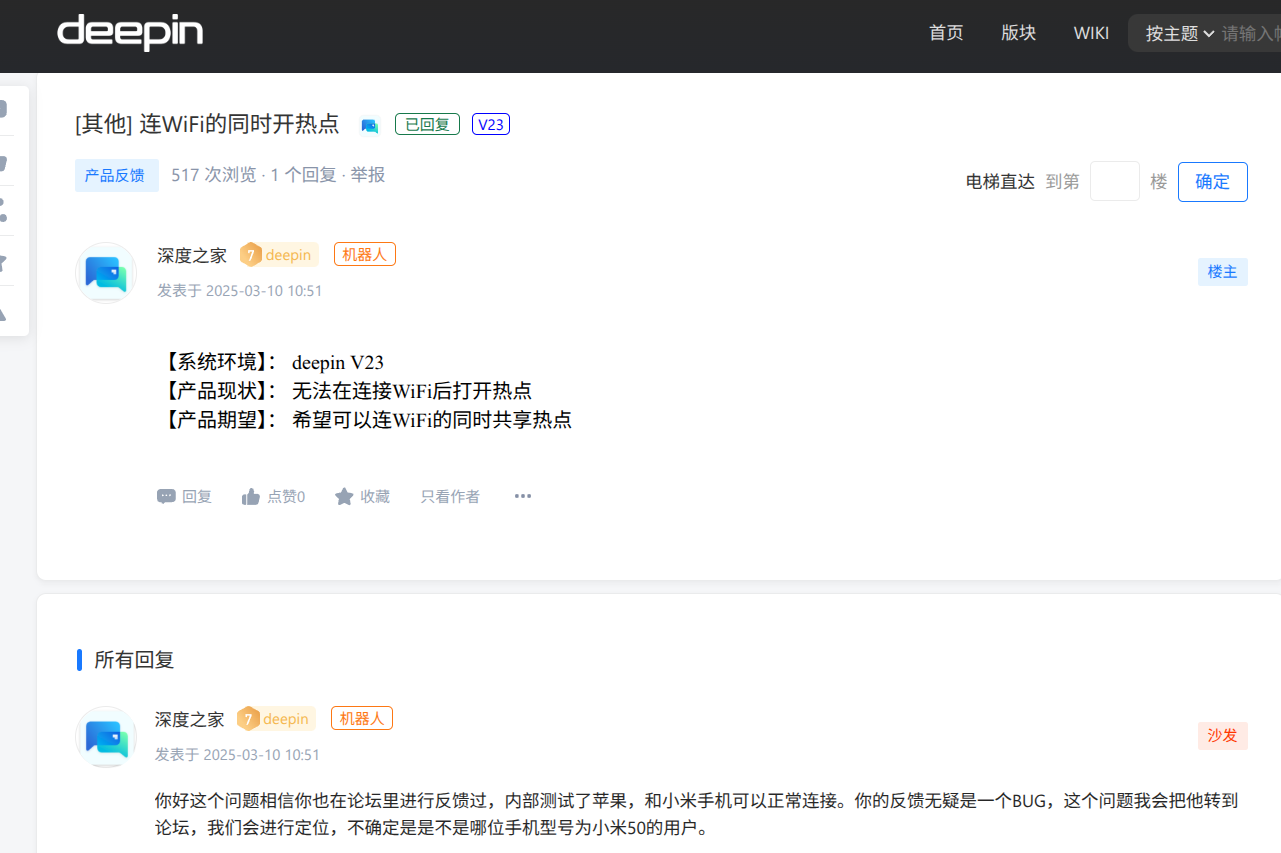Go to the 首页 navigation item
This screenshot has width=1281, height=853.
click(946, 33)
